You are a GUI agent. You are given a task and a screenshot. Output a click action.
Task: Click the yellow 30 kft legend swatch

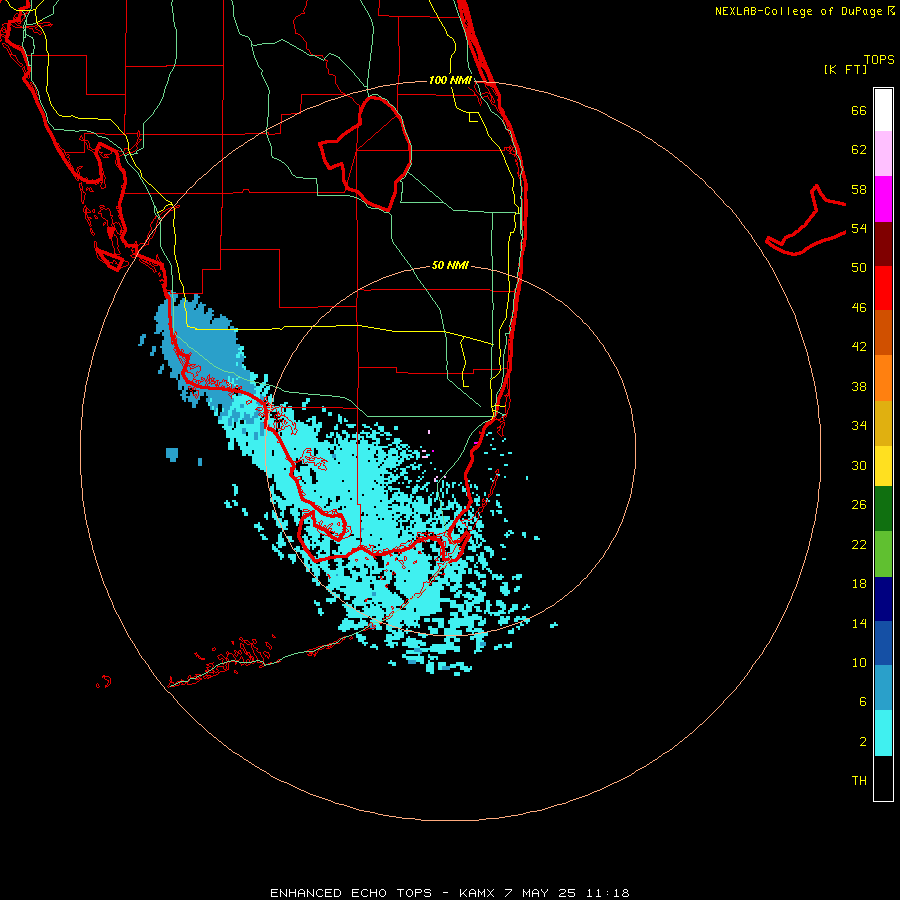click(x=883, y=466)
